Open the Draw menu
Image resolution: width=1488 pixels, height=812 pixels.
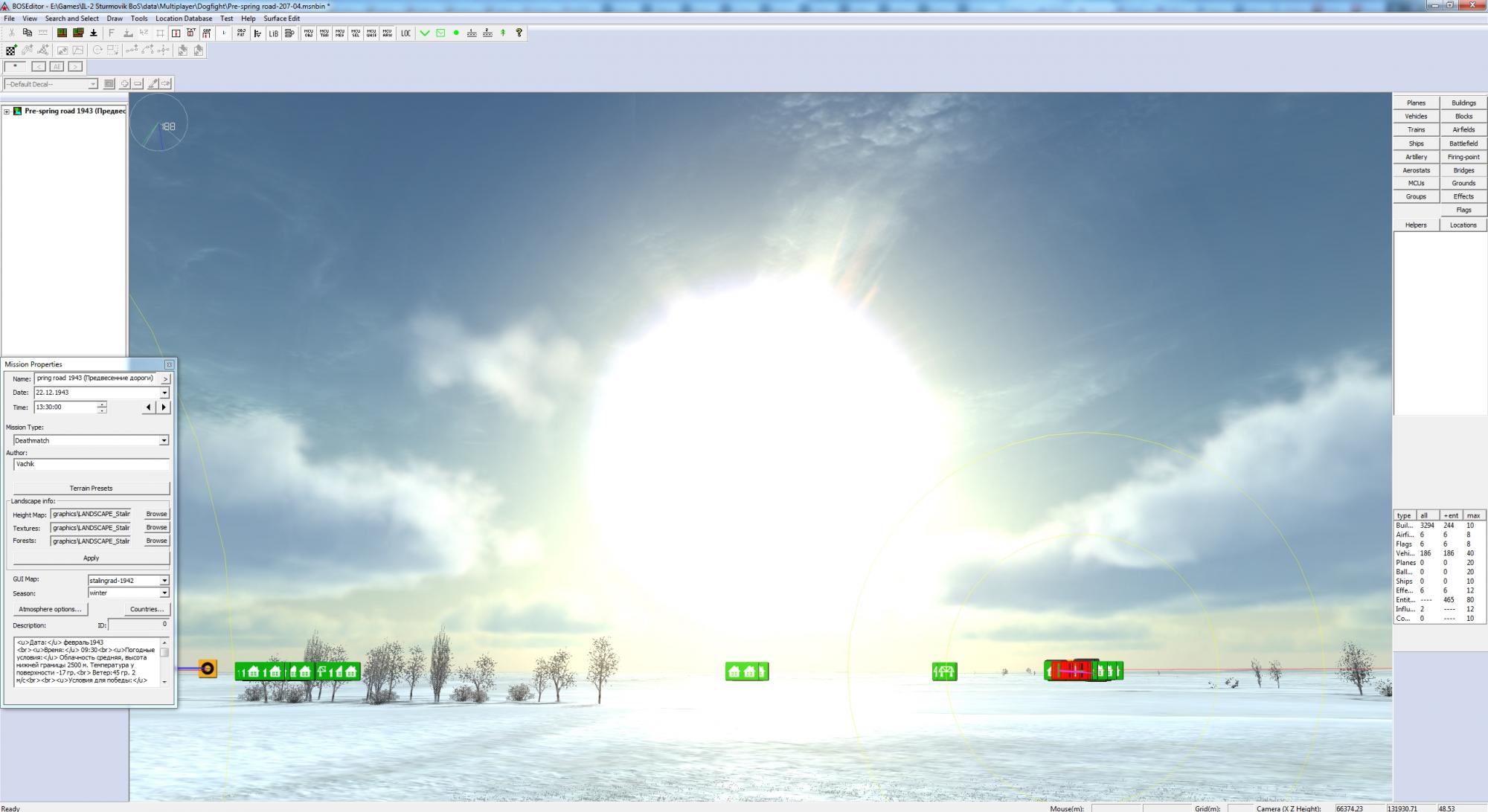tap(115, 19)
